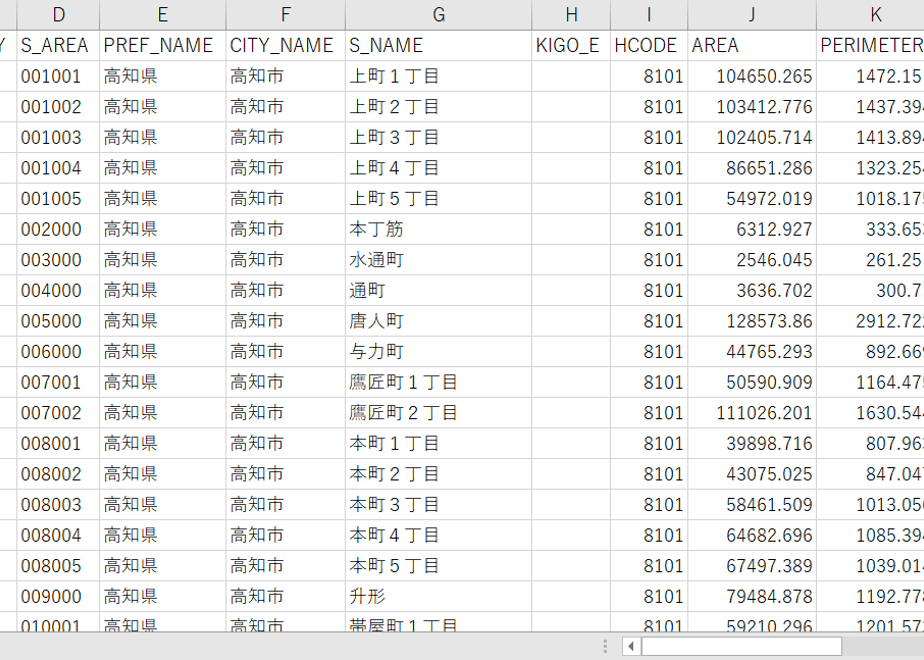This screenshot has width=924, height=660.
Task: Click the cell 本町３丁目
Action: (x=438, y=505)
